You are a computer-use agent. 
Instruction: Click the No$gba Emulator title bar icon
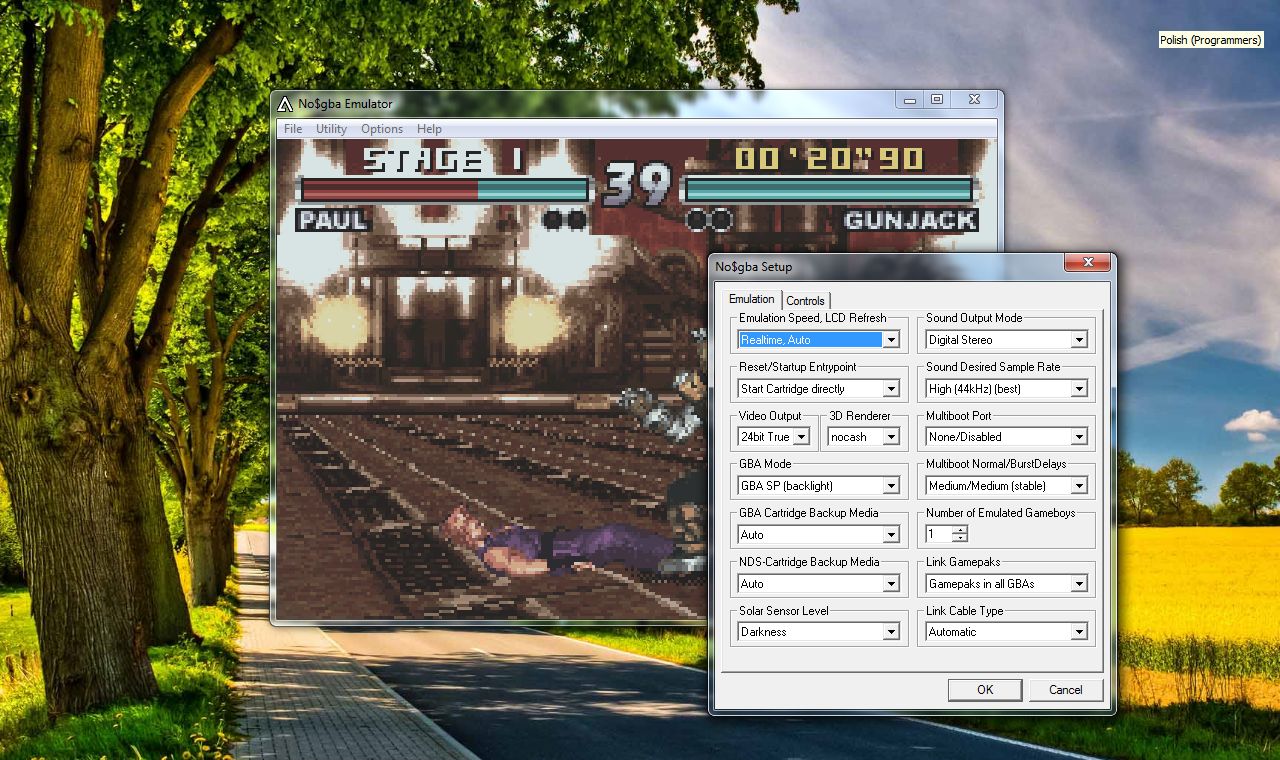(285, 103)
